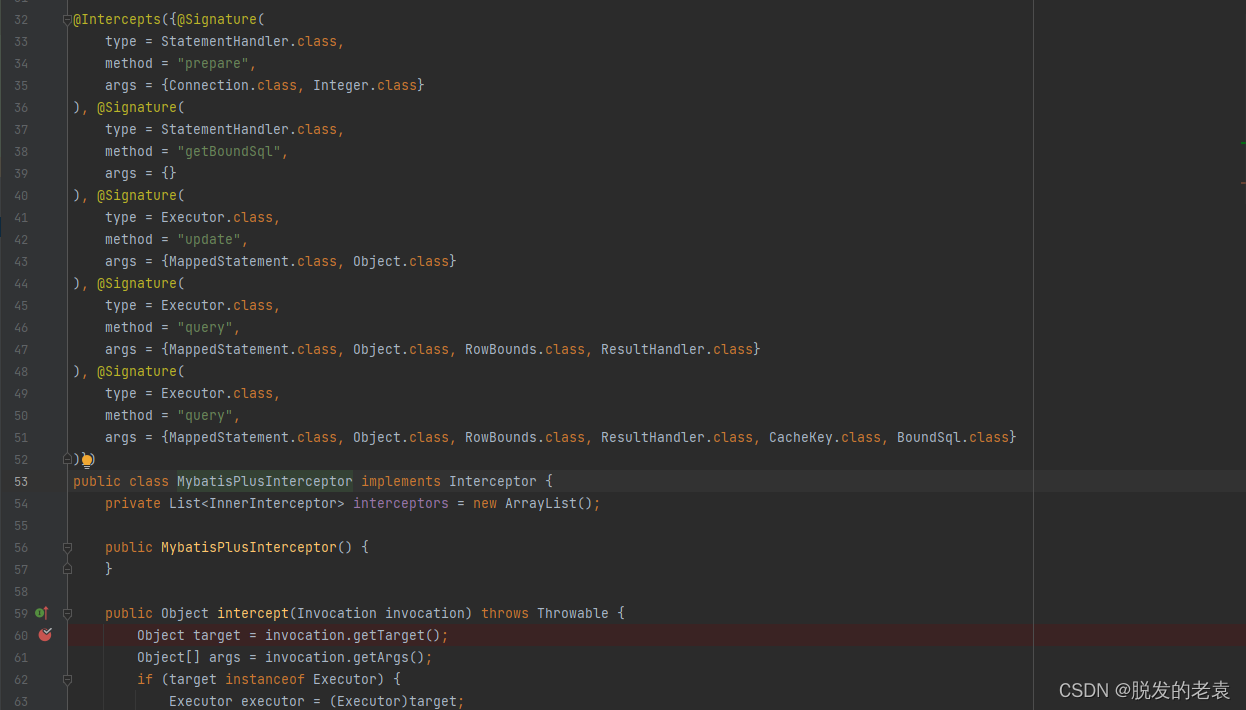Toggle folding of the intercept method body
1246x710 pixels.
click(67, 612)
